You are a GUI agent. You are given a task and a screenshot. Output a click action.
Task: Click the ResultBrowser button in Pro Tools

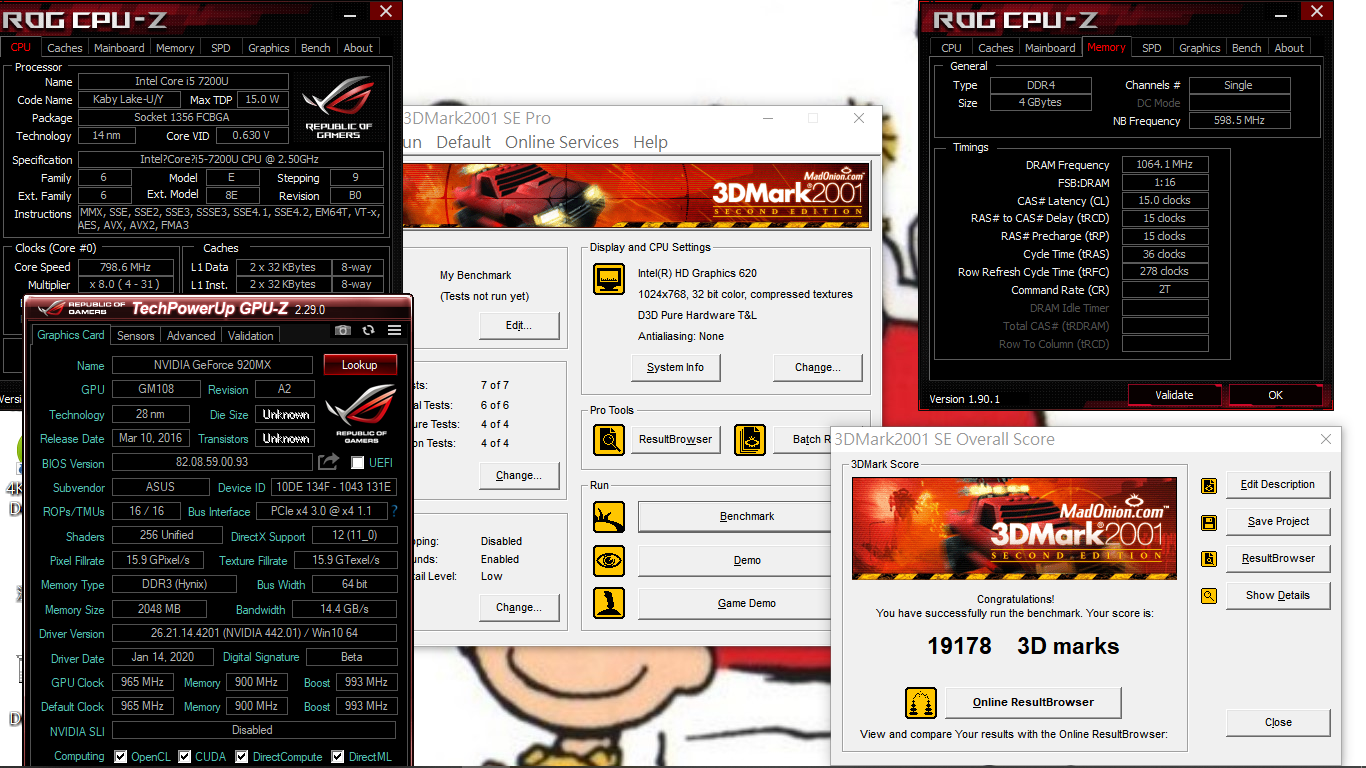pos(676,439)
